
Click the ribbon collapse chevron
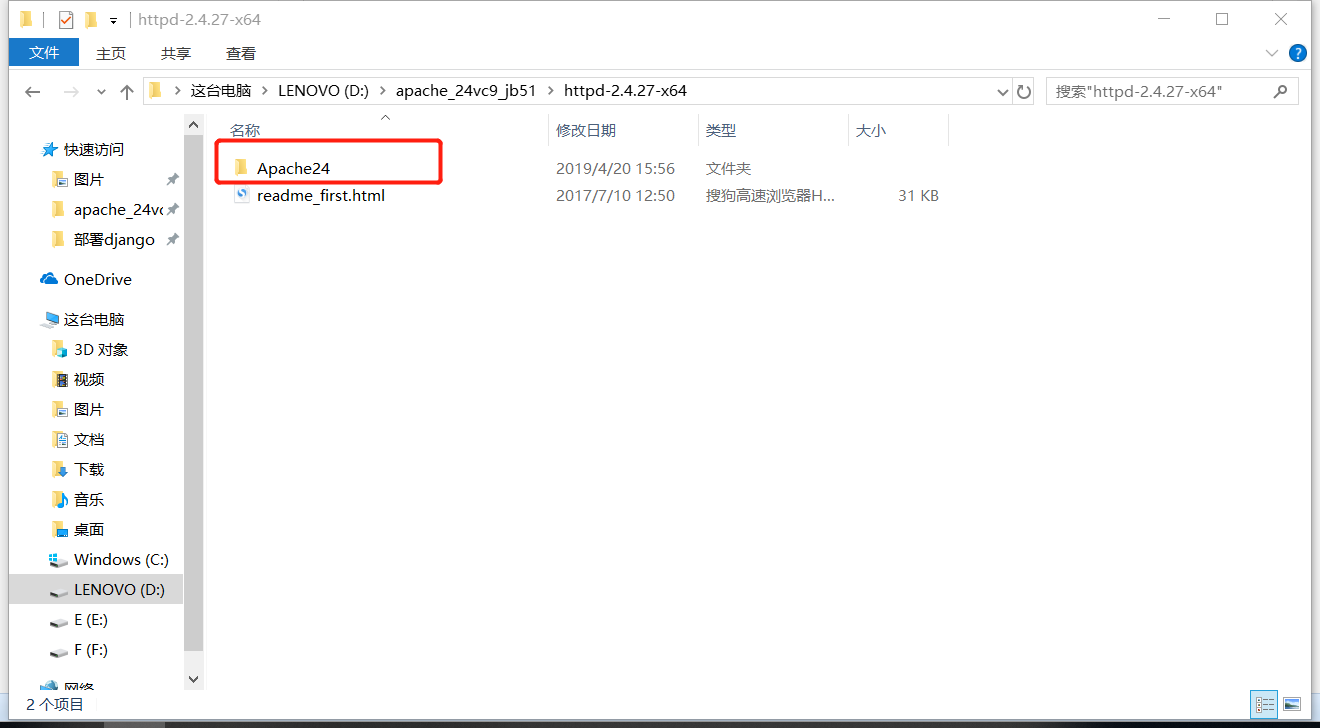pos(1271,53)
